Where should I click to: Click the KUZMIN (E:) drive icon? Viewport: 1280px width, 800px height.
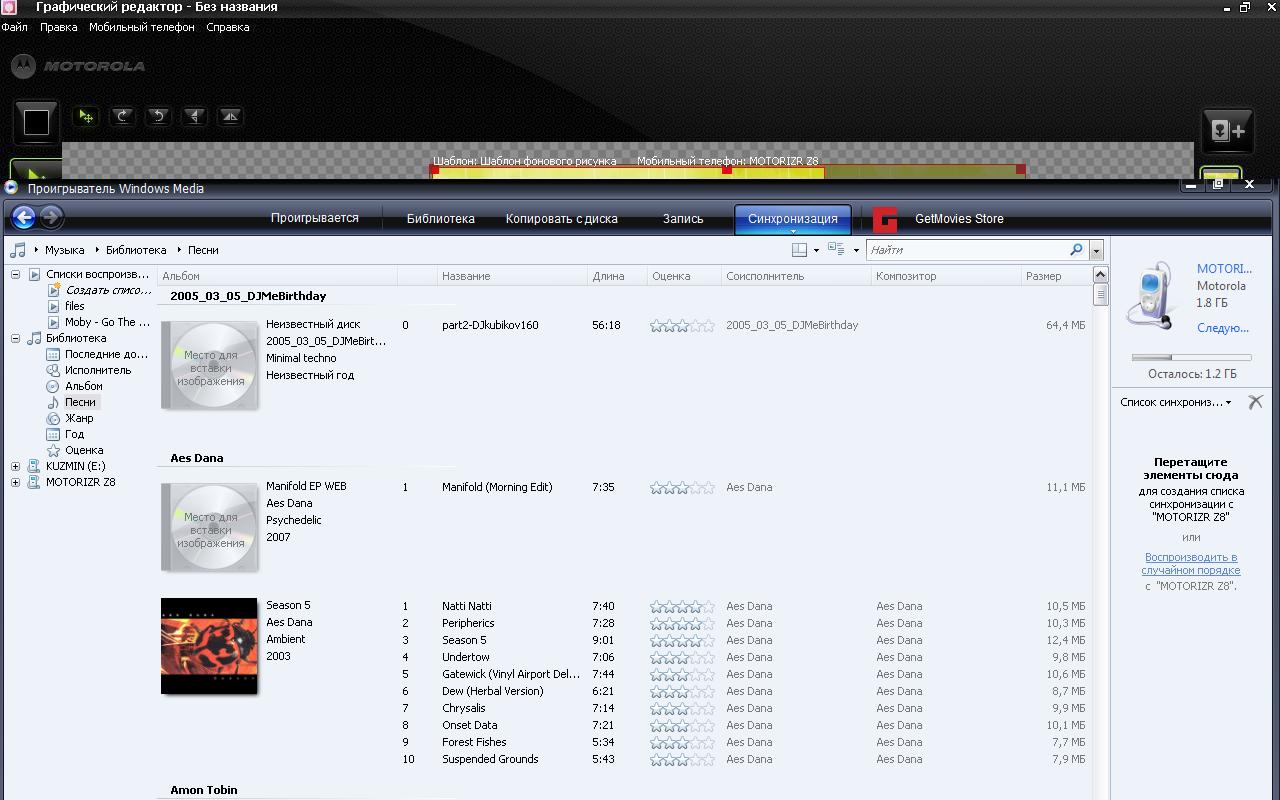[34, 466]
